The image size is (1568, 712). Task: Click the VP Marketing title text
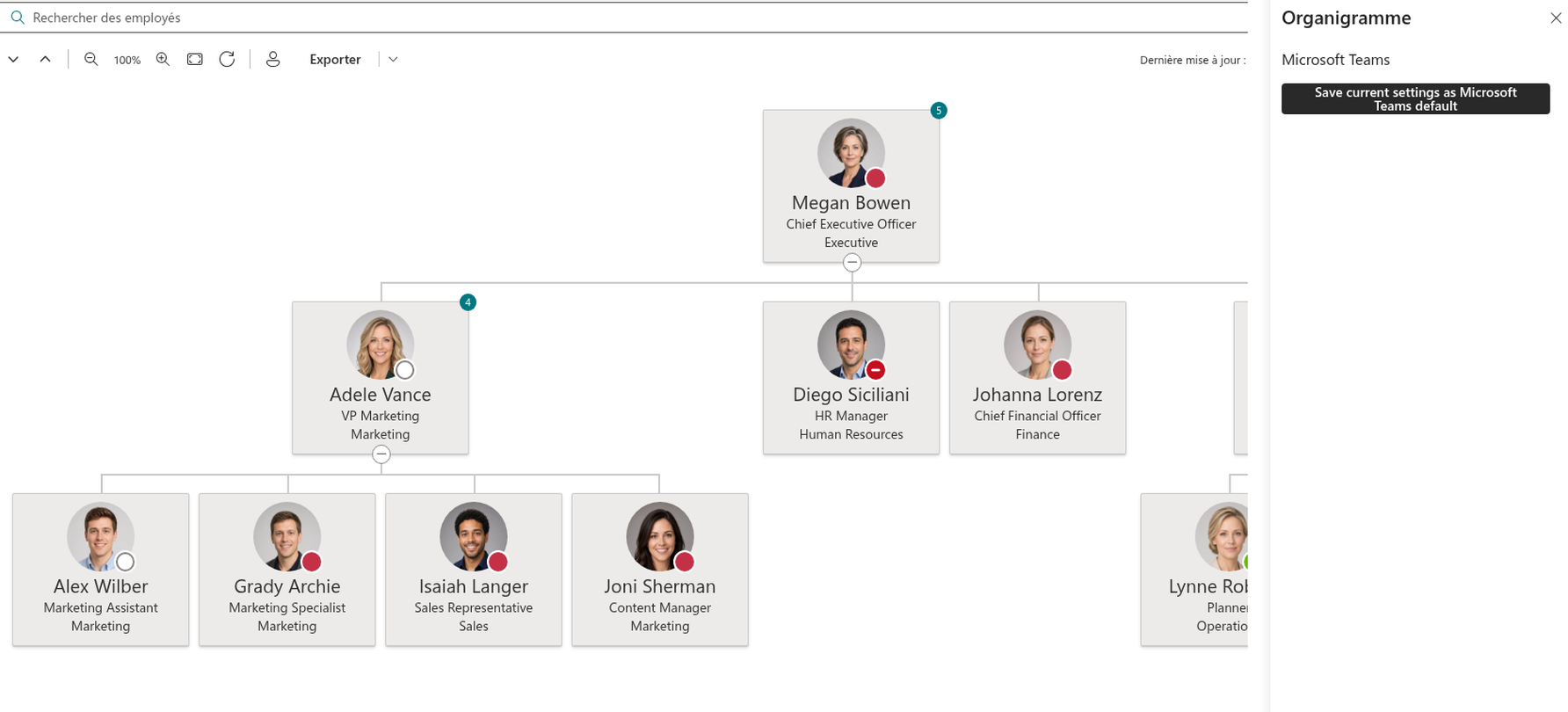click(x=380, y=416)
